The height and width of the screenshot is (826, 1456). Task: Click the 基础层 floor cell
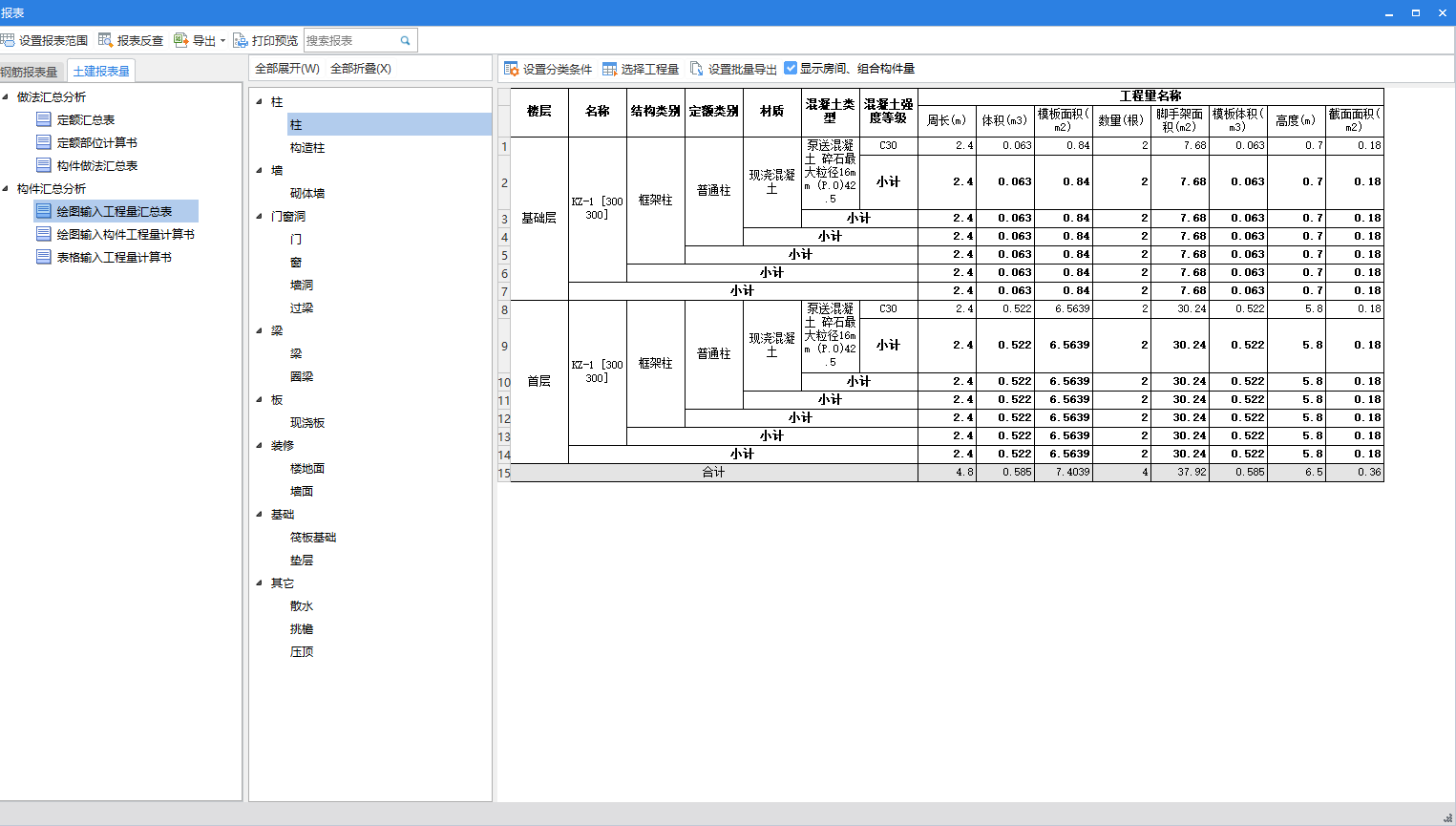coord(539,219)
